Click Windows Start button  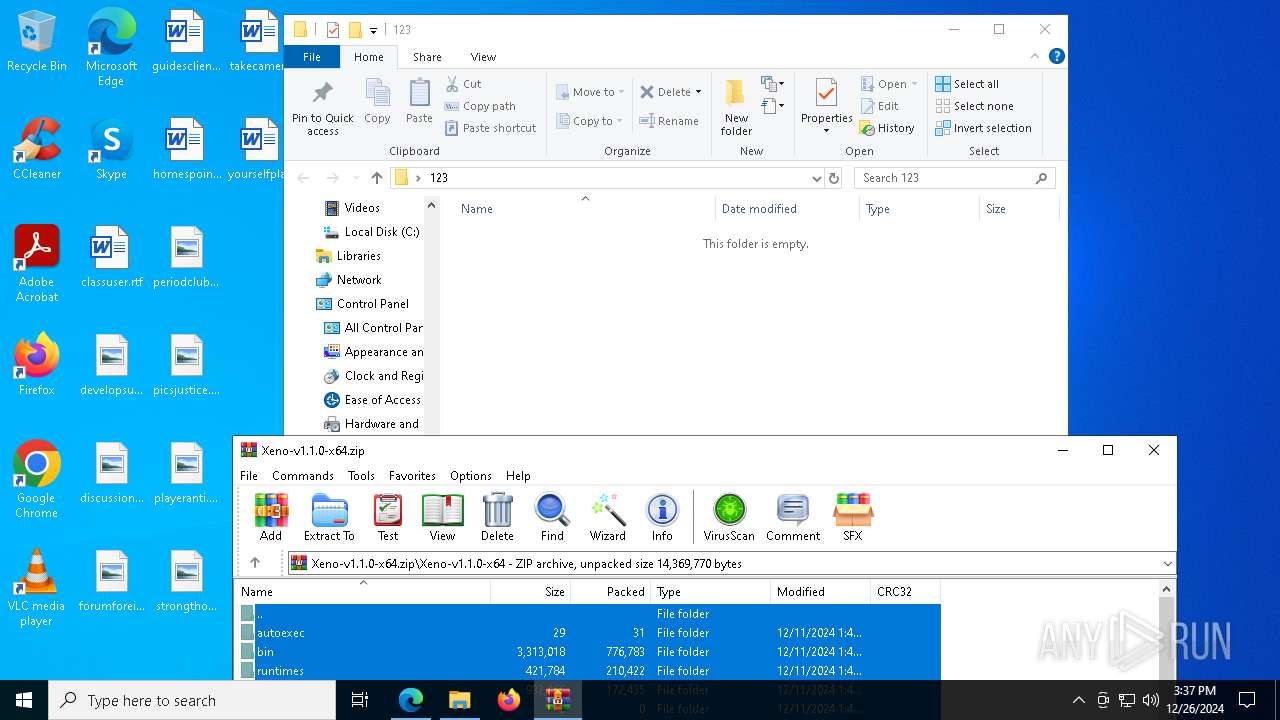click(x=24, y=700)
